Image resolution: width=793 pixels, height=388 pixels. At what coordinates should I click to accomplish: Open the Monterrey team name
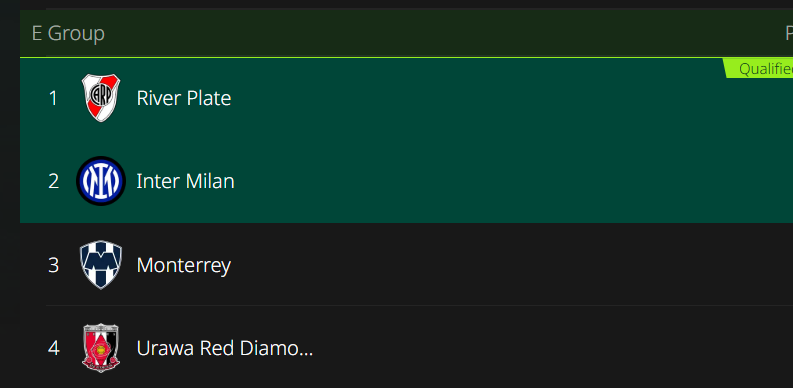(184, 265)
